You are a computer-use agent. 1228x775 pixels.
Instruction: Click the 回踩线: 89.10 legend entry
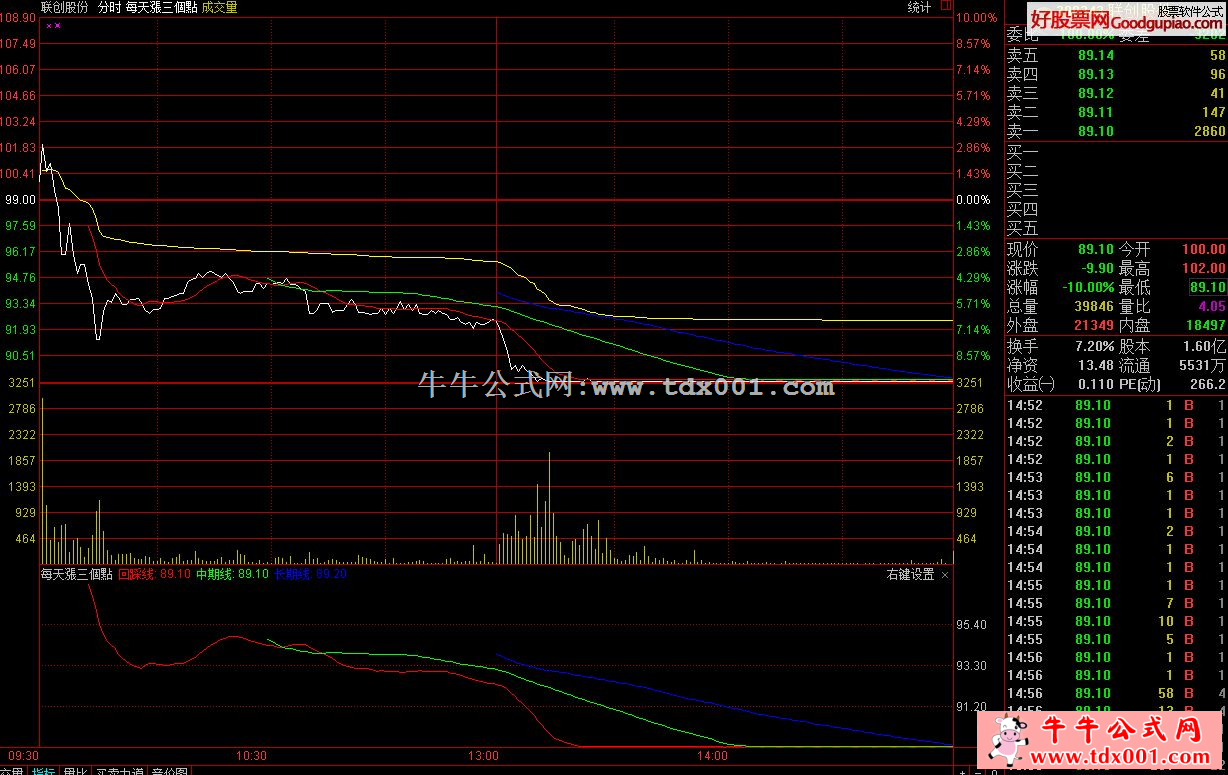[154, 574]
